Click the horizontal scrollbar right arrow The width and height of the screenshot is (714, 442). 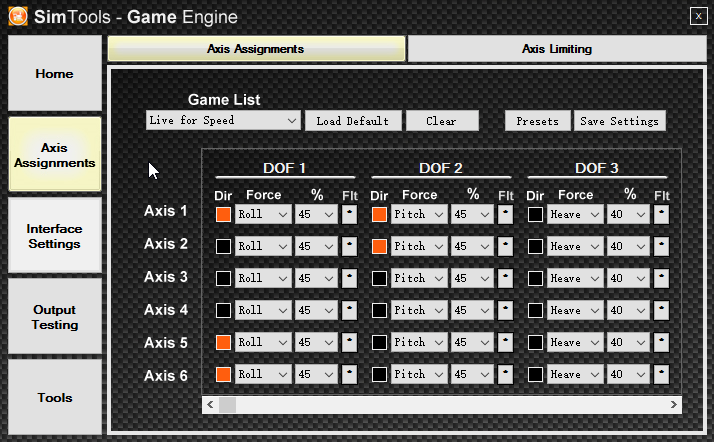673,405
